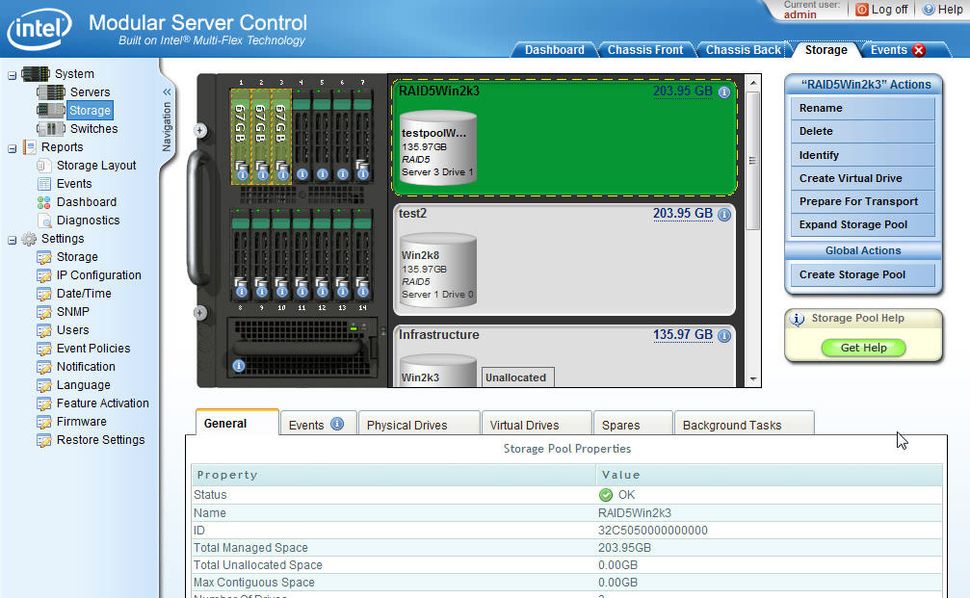Click the Infrastructure 135.97 GB link

coord(683,335)
